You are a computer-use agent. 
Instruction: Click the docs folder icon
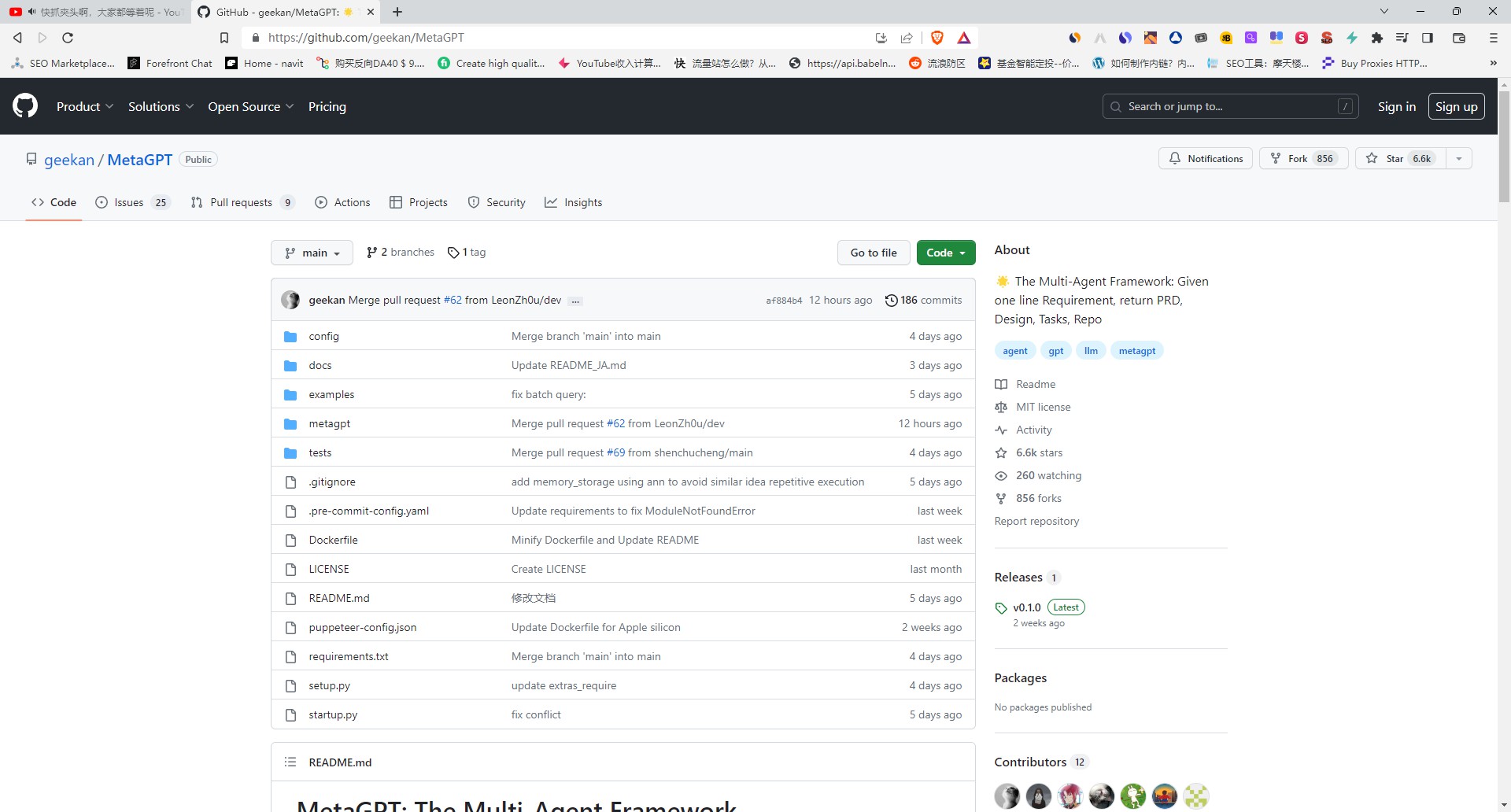[x=290, y=364]
